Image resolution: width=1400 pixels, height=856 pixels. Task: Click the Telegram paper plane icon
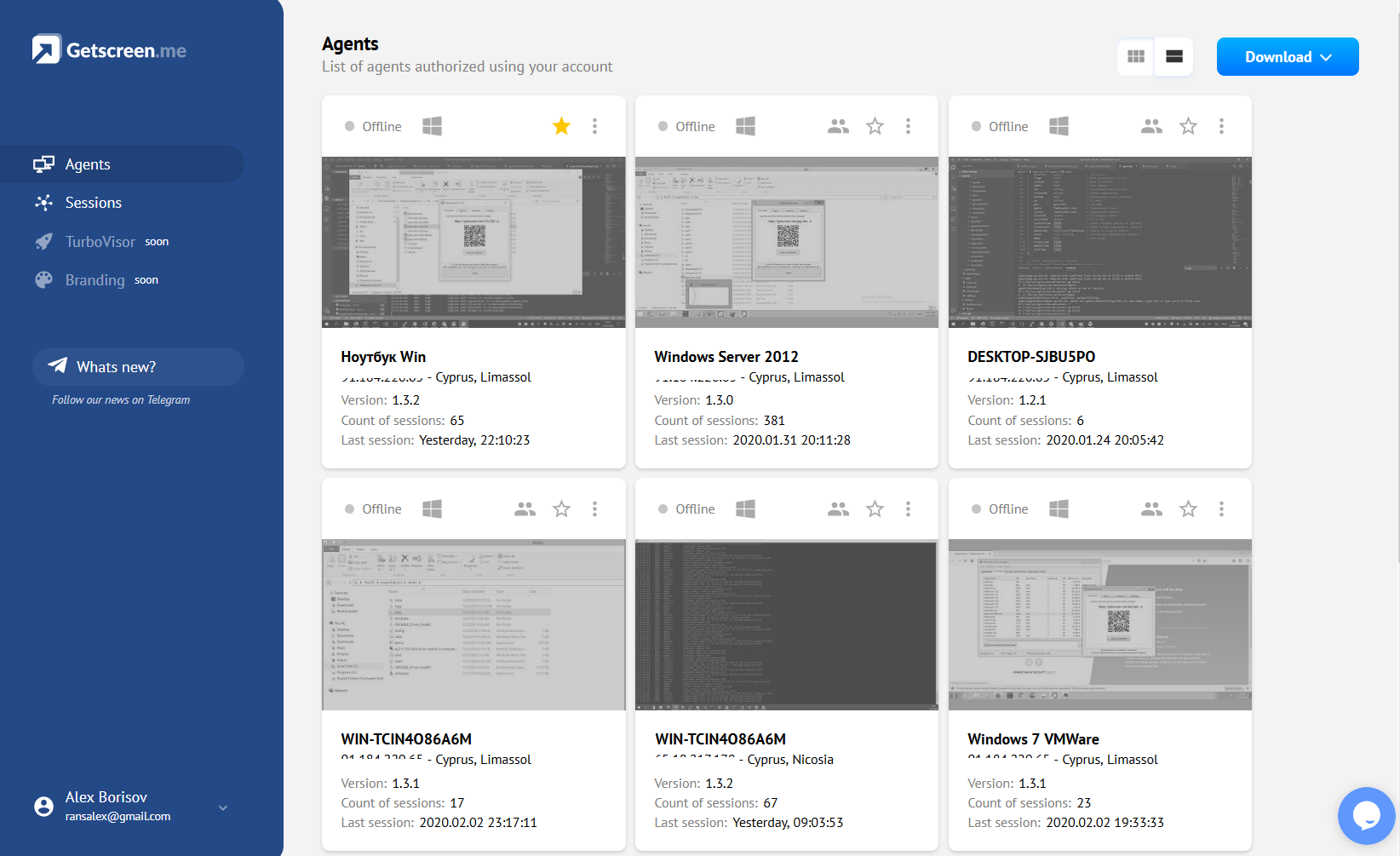57,365
